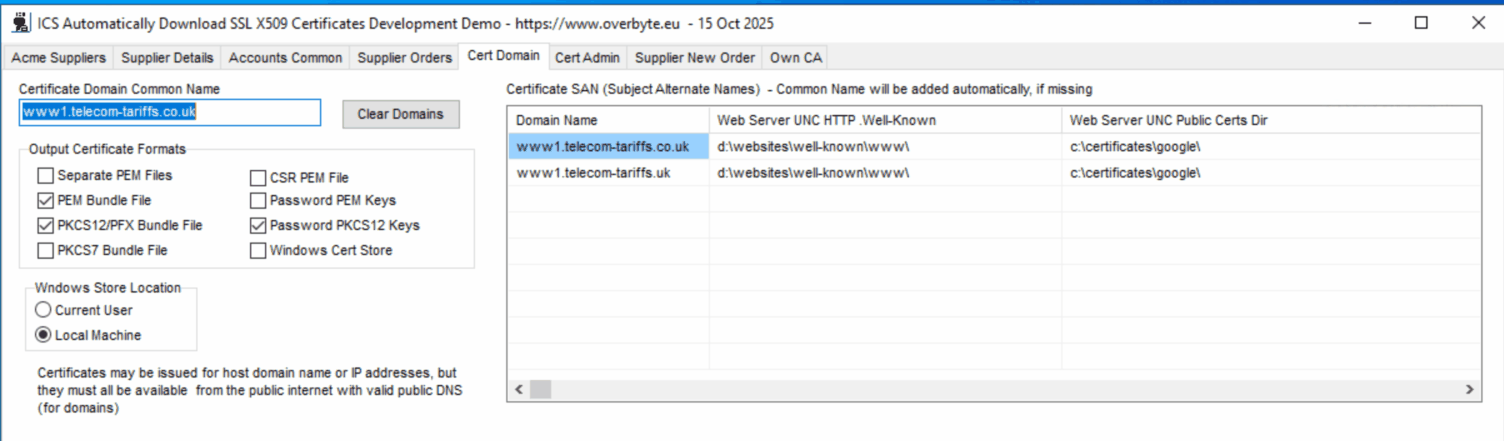This screenshot has width=1504, height=441.
Task: Tick the CSR PEM File checkbox
Action: point(258,178)
